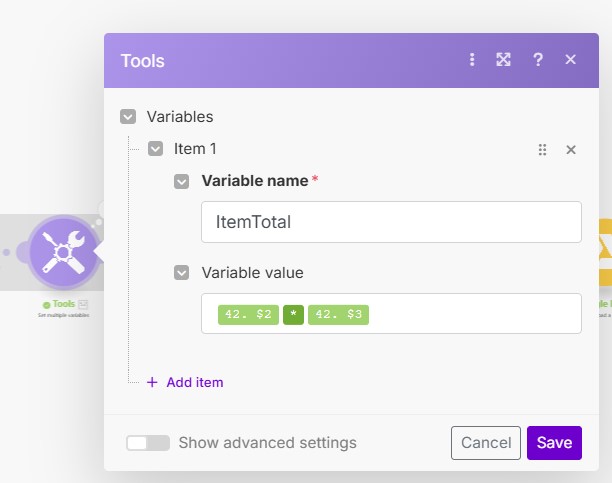This screenshot has width=612, height=483.
Task: Click the plus icon beside Add item
Action: tap(152, 382)
